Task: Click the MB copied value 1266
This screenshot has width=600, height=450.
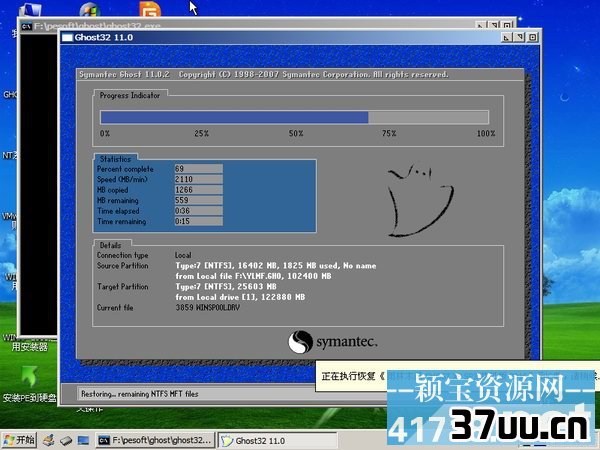Action: coord(198,190)
